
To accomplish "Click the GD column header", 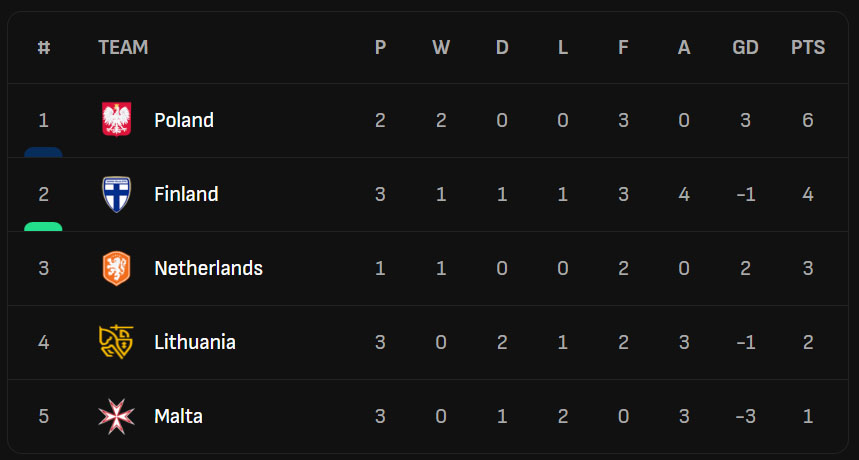I will coord(745,48).
